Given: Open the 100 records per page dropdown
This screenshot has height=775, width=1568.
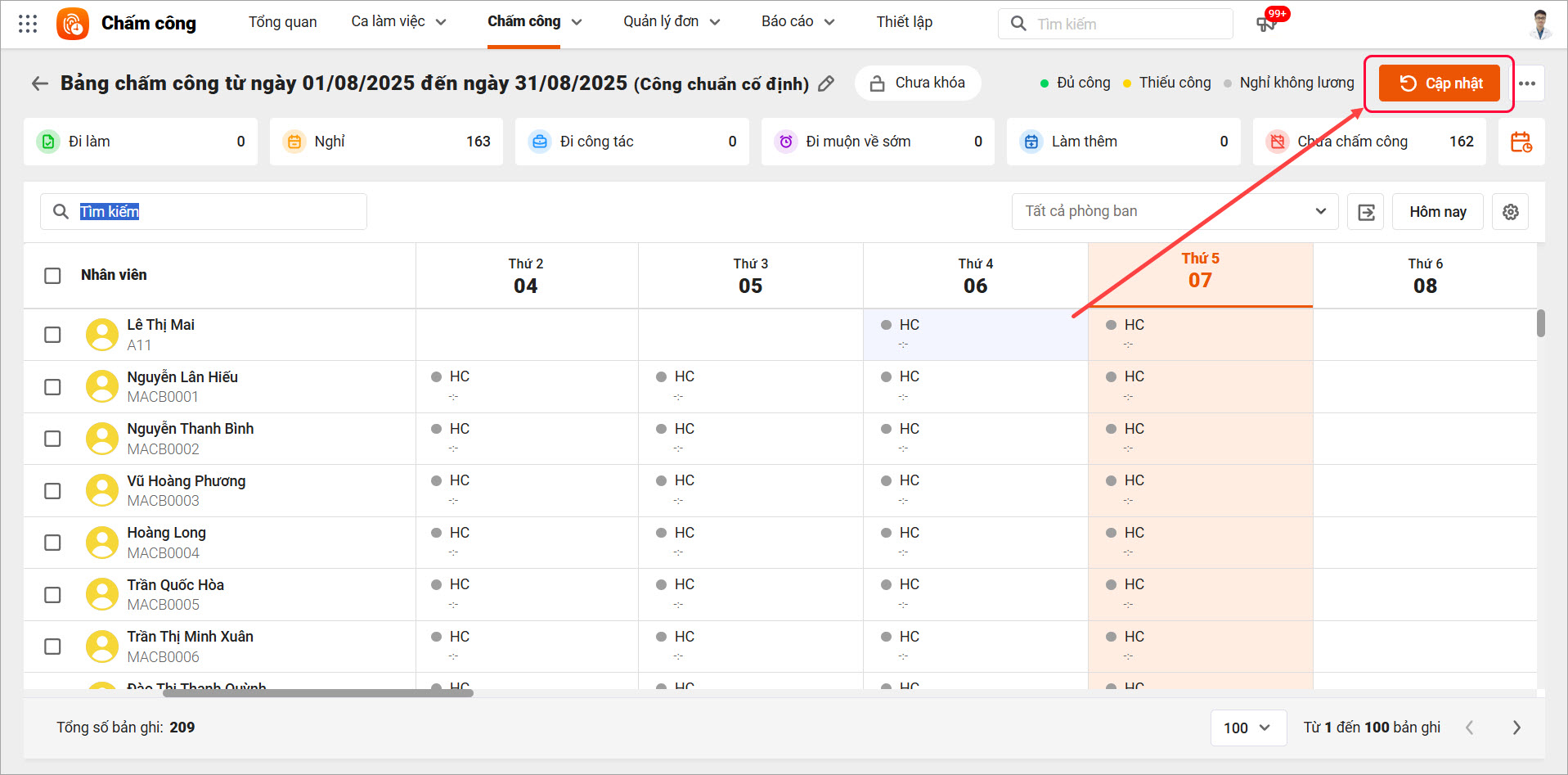Looking at the screenshot, I should point(1247,728).
